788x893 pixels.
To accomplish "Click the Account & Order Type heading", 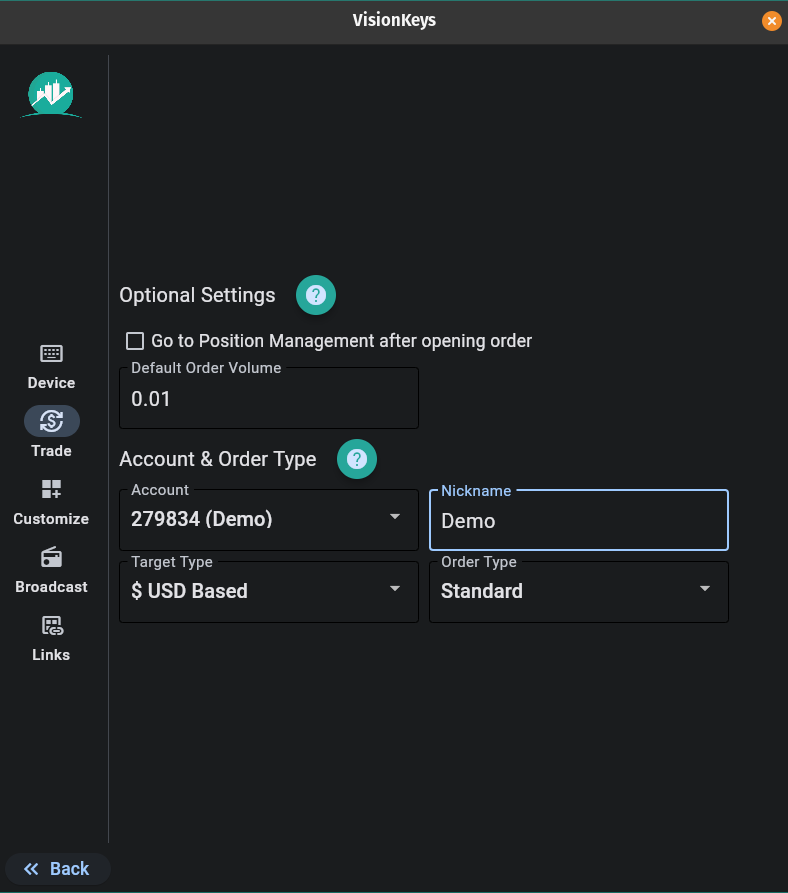I will [217, 460].
